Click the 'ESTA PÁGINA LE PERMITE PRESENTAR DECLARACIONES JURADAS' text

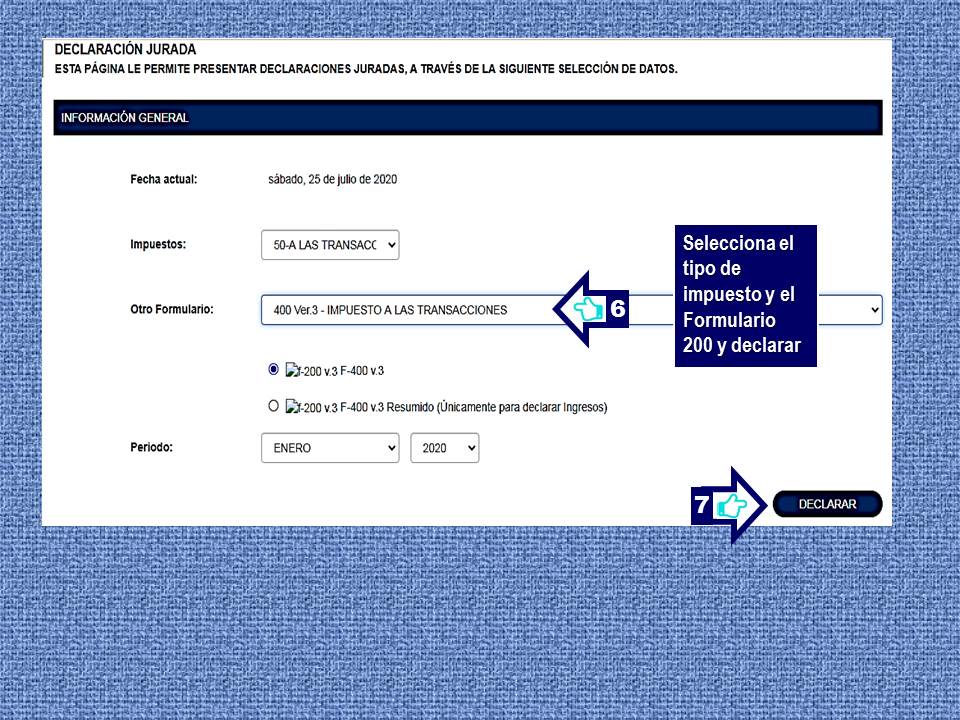[230, 69]
